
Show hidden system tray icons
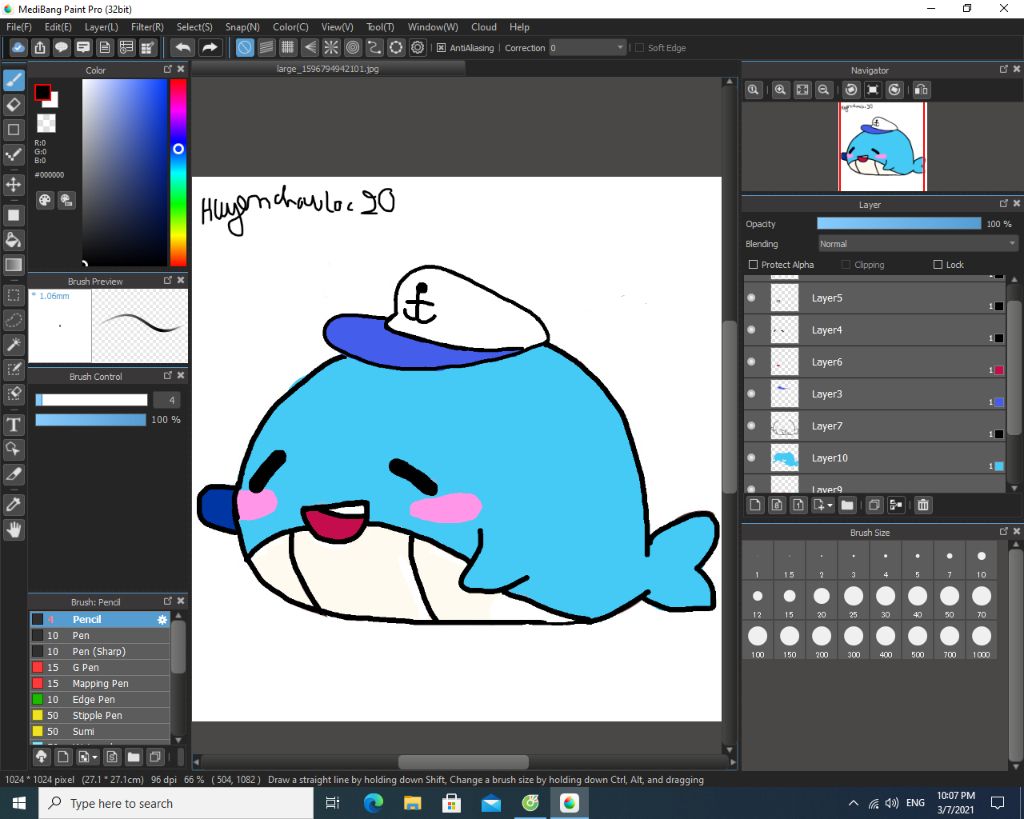[853, 803]
